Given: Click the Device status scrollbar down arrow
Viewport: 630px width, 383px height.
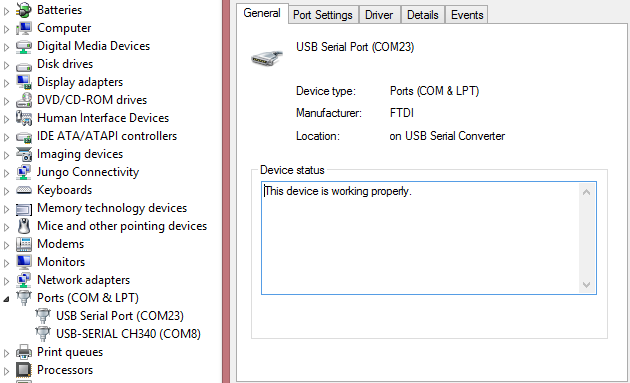Looking at the screenshot, I should click(x=586, y=285).
